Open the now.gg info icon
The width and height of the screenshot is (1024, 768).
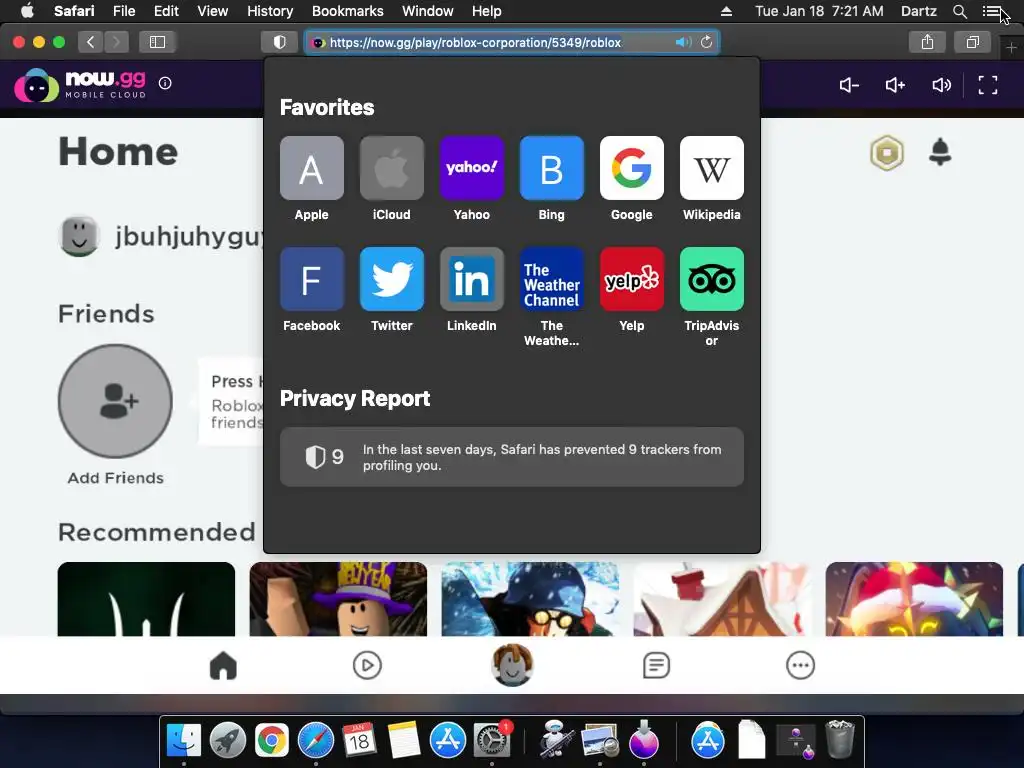click(x=165, y=83)
